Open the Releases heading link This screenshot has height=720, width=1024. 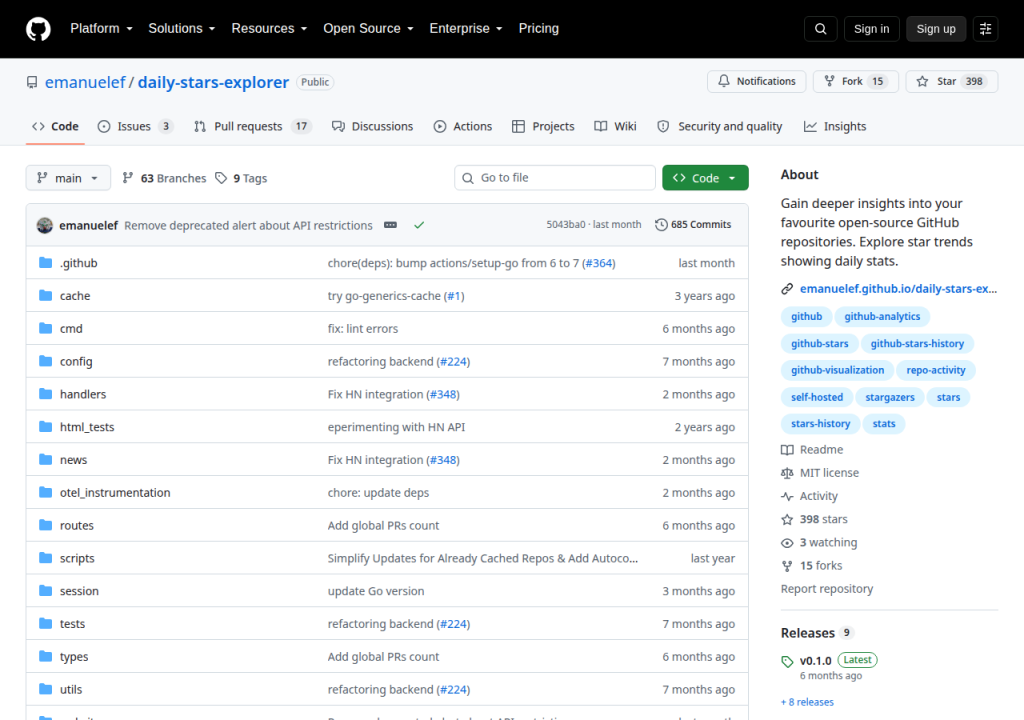[x=808, y=633]
